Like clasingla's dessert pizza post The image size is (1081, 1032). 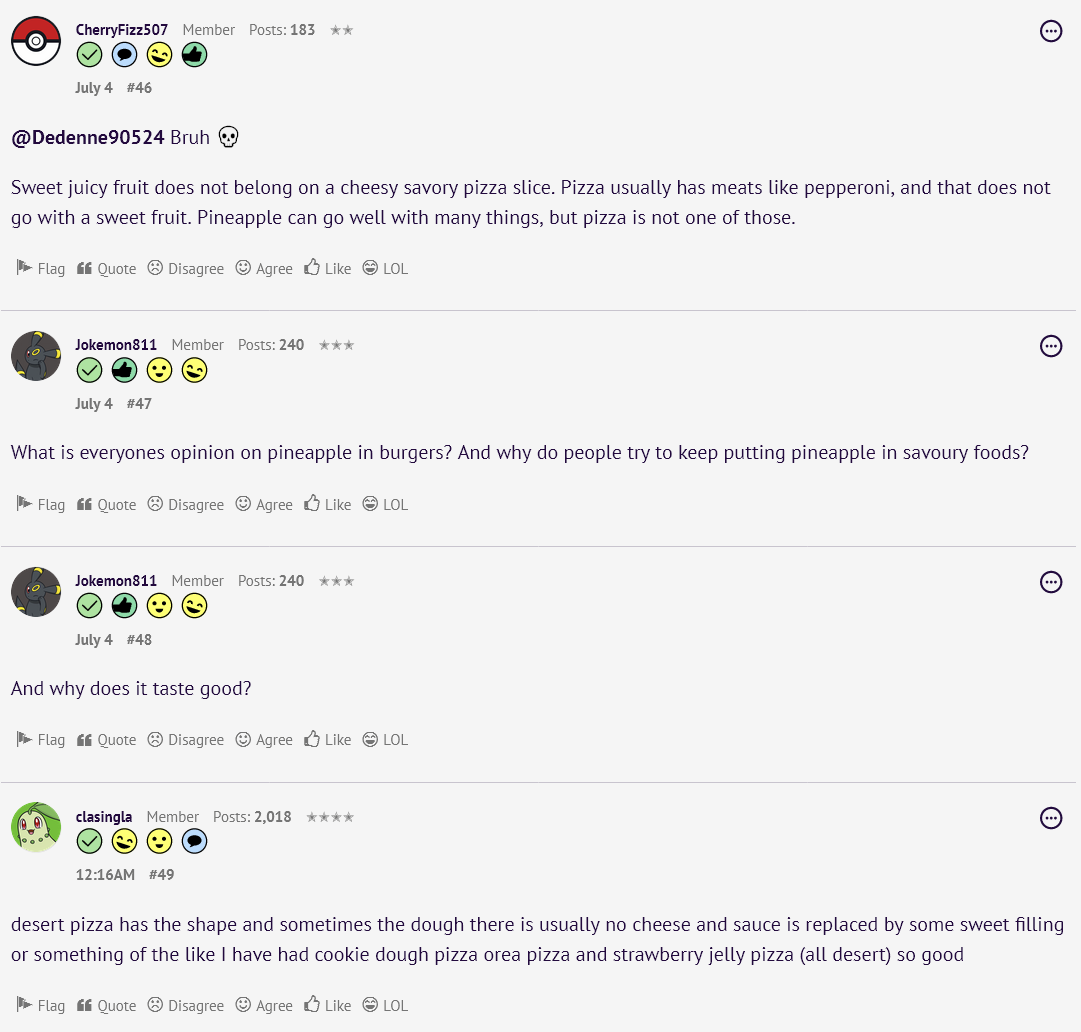[x=328, y=1005]
